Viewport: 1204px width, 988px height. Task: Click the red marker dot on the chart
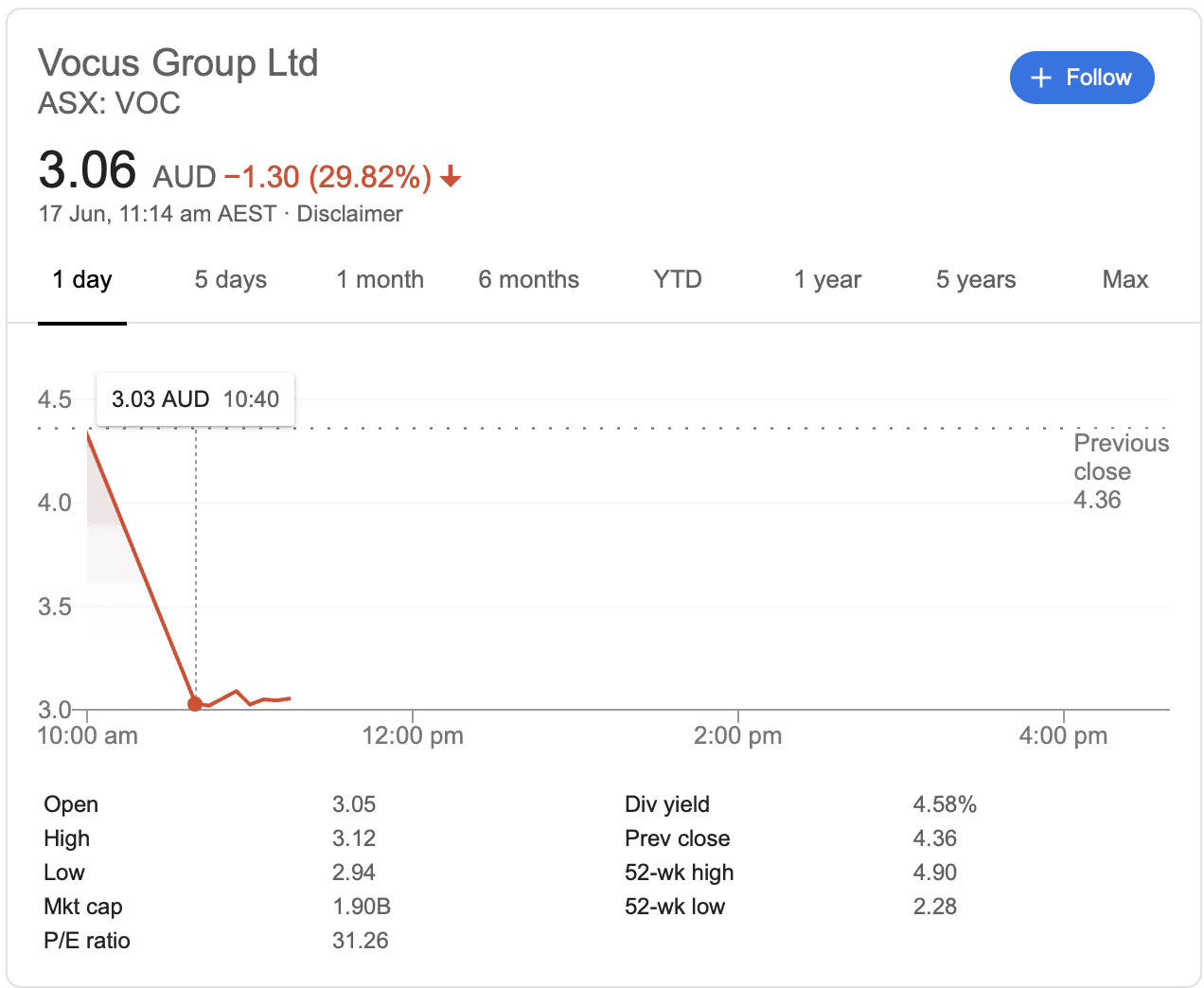(195, 703)
